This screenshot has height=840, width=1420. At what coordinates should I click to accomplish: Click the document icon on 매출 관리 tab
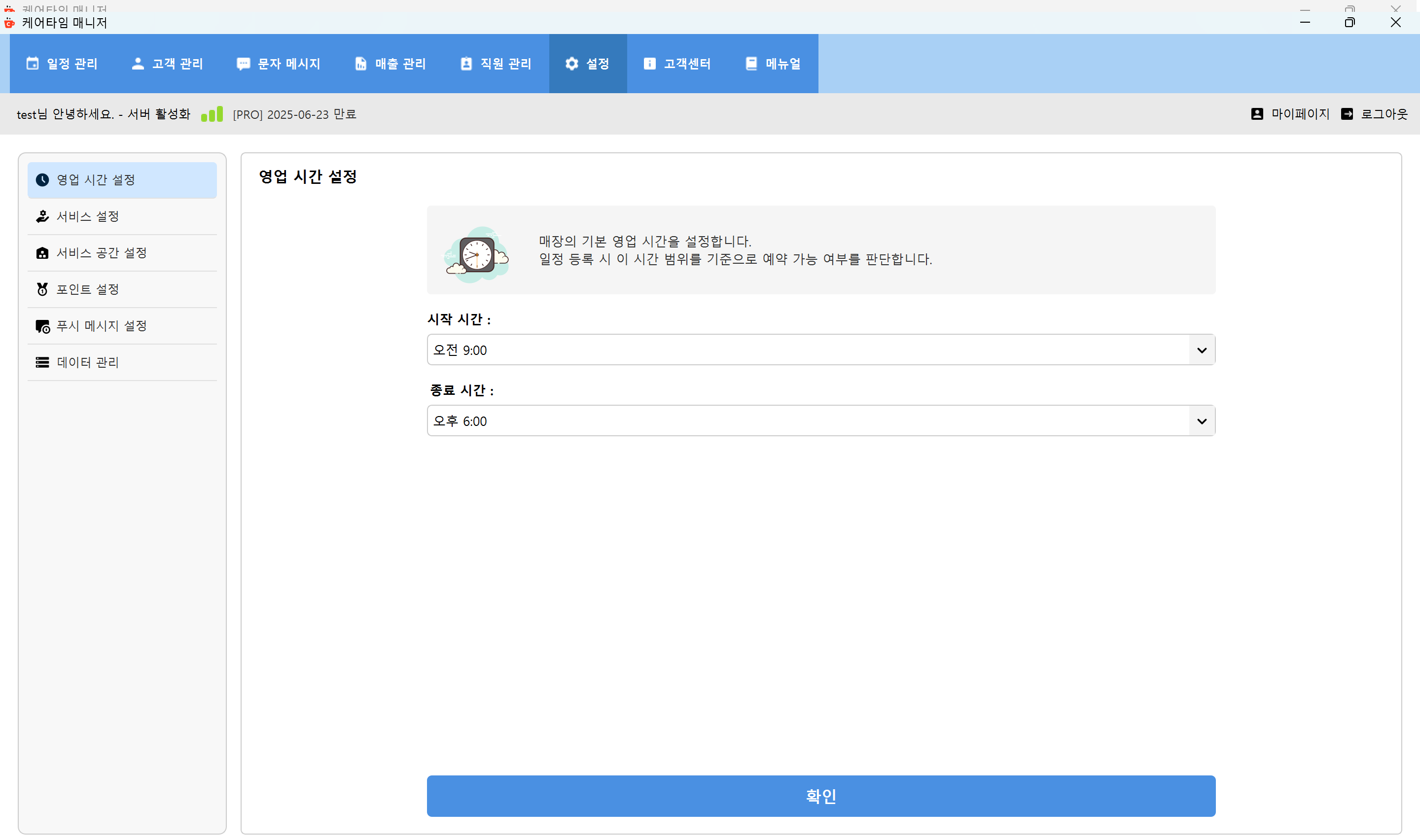360,64
